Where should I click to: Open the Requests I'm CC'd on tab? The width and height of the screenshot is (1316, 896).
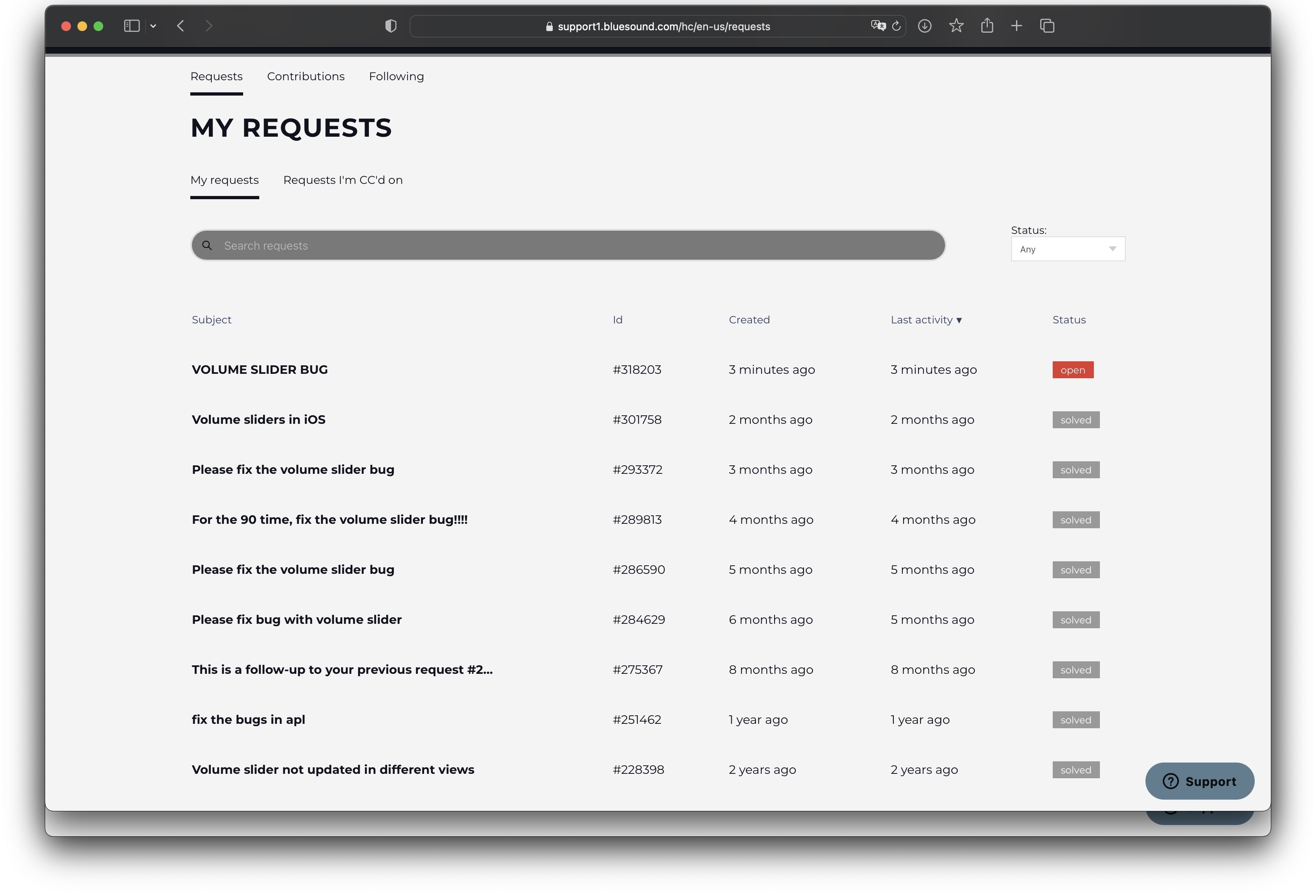pyautogui.click(x=343, y=180)
